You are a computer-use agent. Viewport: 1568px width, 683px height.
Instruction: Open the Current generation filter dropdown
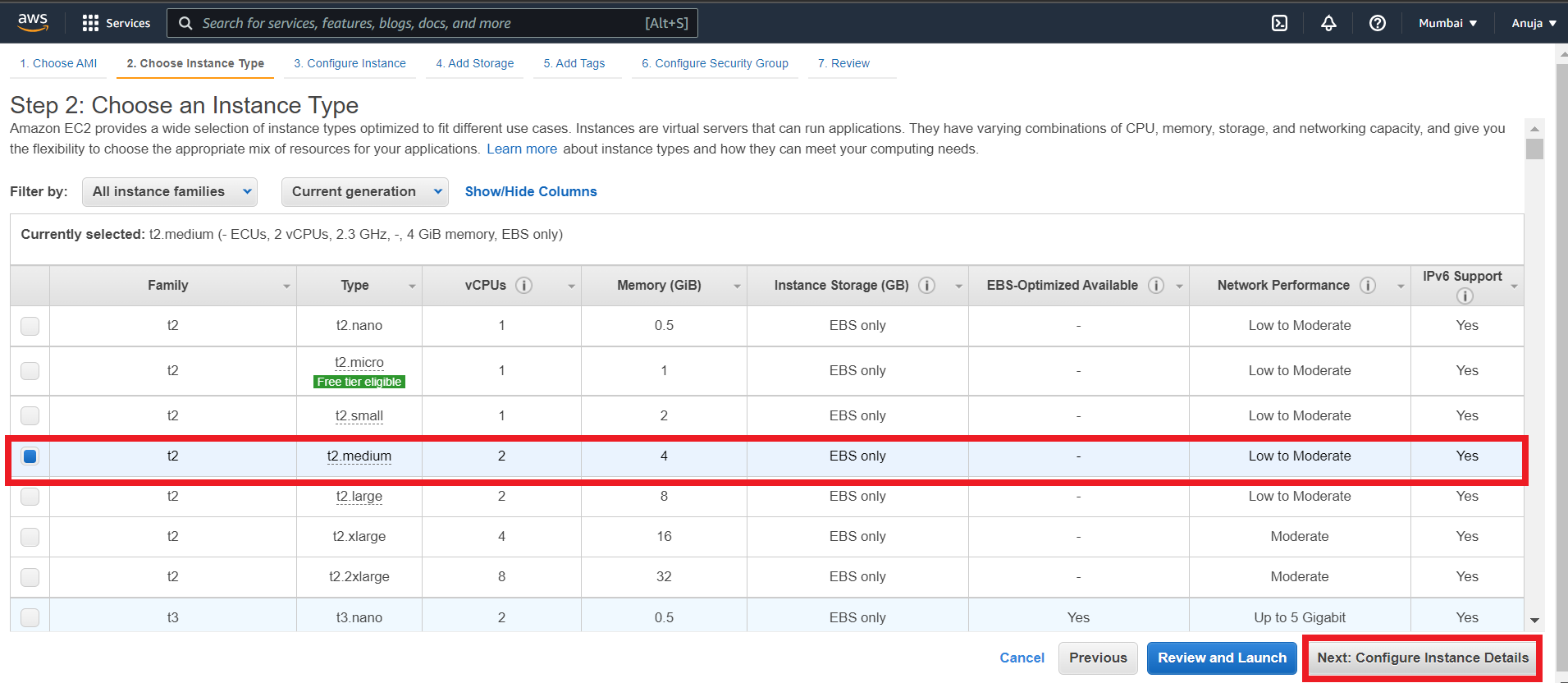(x=365, y=191)
